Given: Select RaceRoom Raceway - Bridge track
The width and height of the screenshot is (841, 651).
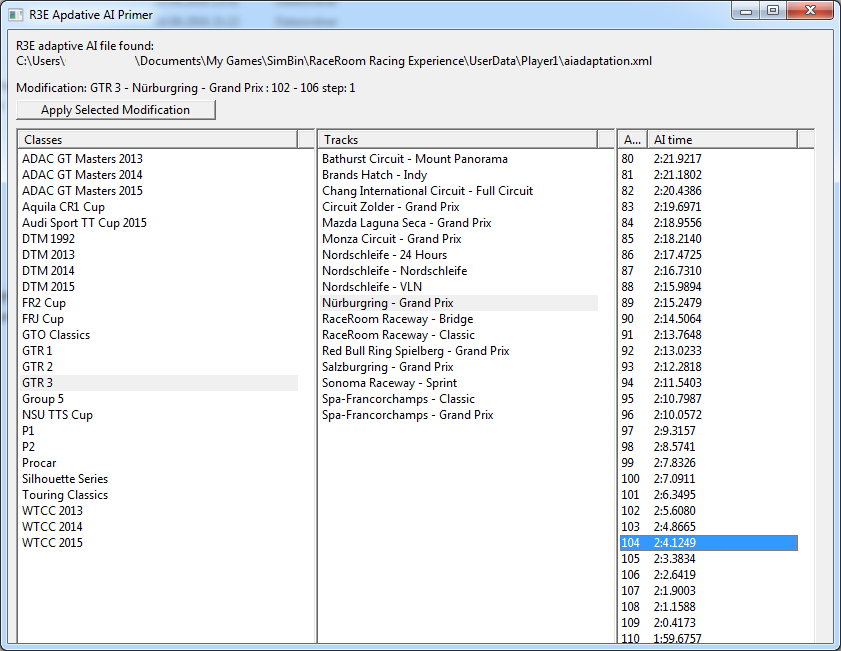Looking at the screenshot, I should (459, 319).
